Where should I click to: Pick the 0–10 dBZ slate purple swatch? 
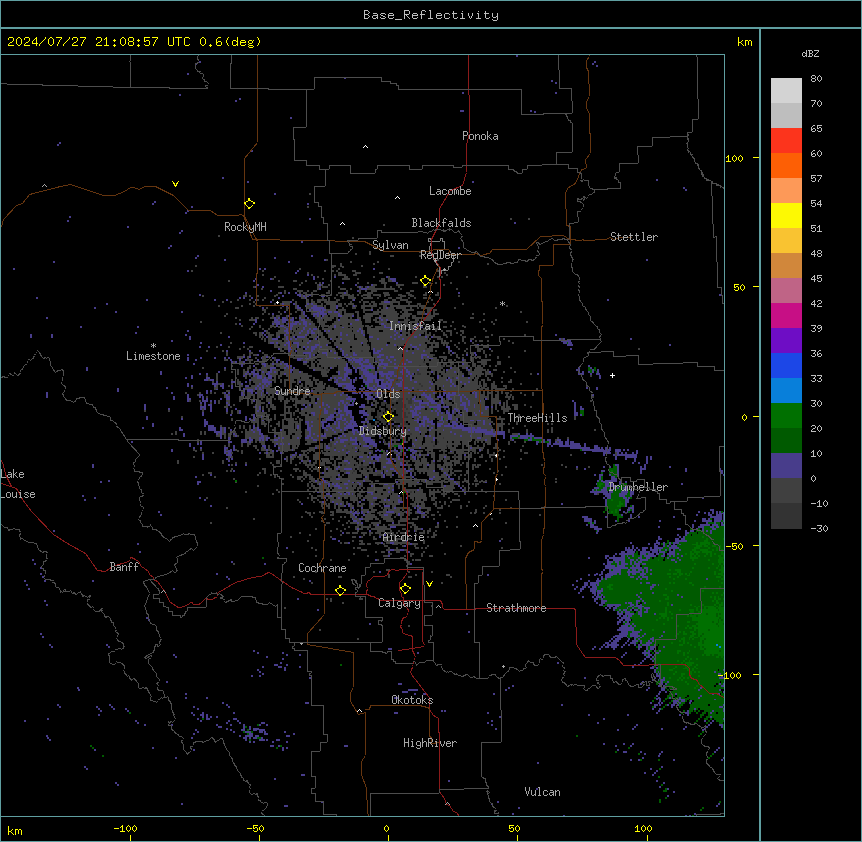pyautogui.click(x=786, y=466)
